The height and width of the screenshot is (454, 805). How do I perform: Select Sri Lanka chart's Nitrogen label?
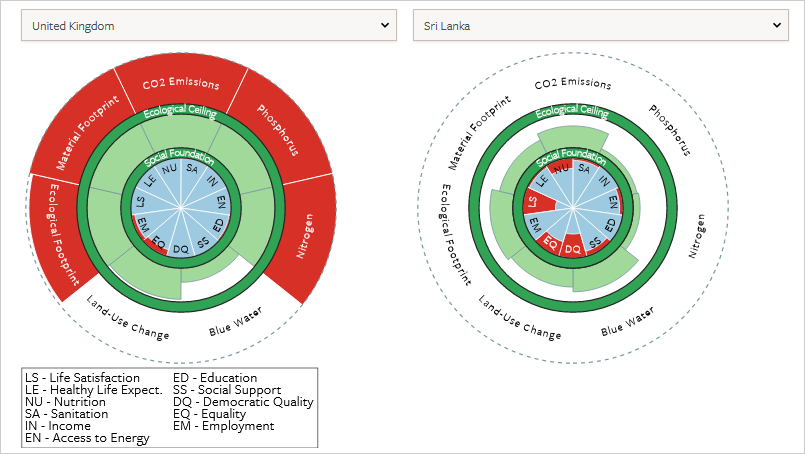697,236
